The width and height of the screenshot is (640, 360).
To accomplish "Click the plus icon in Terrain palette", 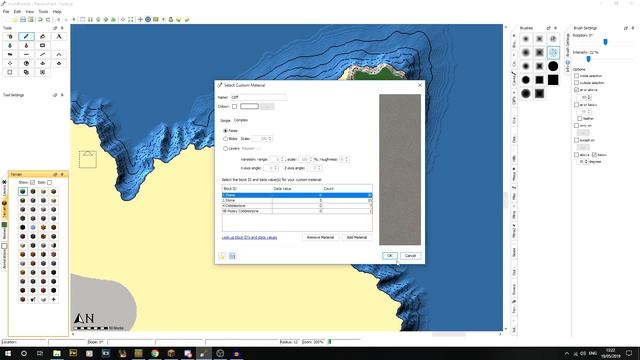I will click(x=53, y=299).
